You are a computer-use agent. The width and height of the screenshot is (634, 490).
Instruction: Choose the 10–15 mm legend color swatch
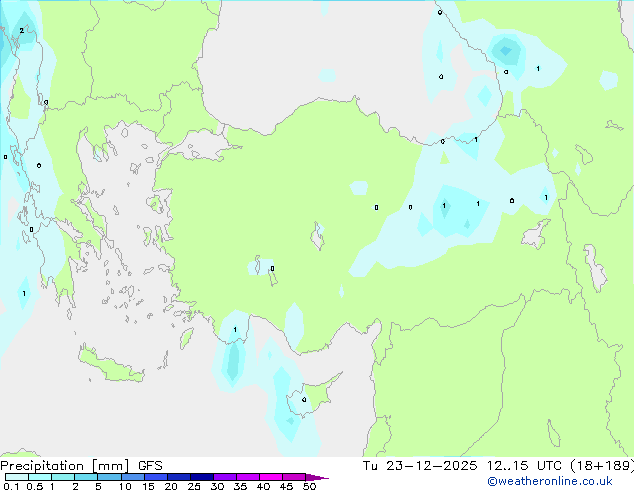click(133, 477)
